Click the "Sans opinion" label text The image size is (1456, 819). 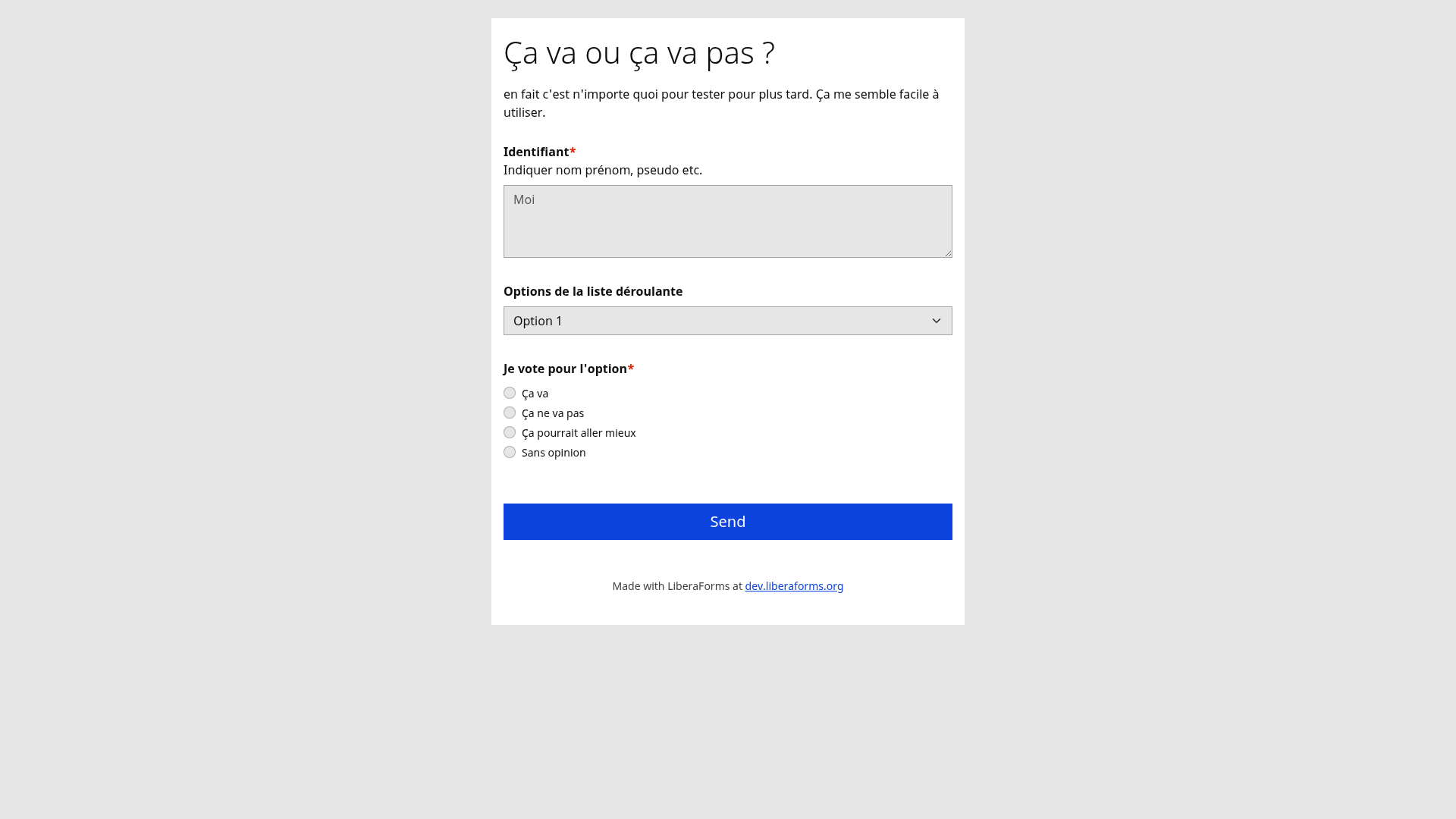click(554, 453)
